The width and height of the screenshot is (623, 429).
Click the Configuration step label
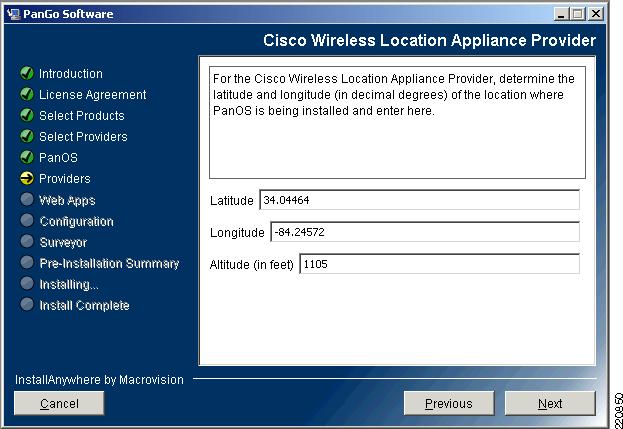click(76, 221)
